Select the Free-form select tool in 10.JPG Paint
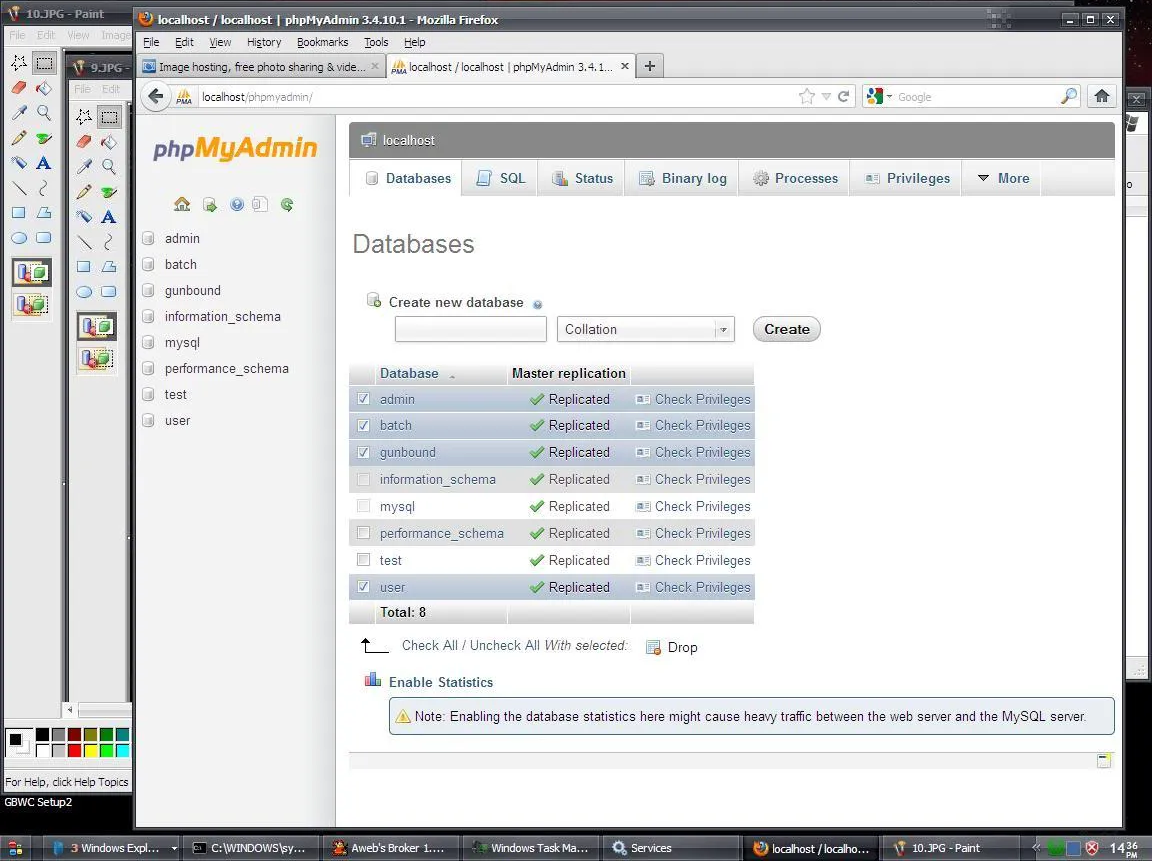Viewport: 1152px width, 861px height. (x=19, y=62)
